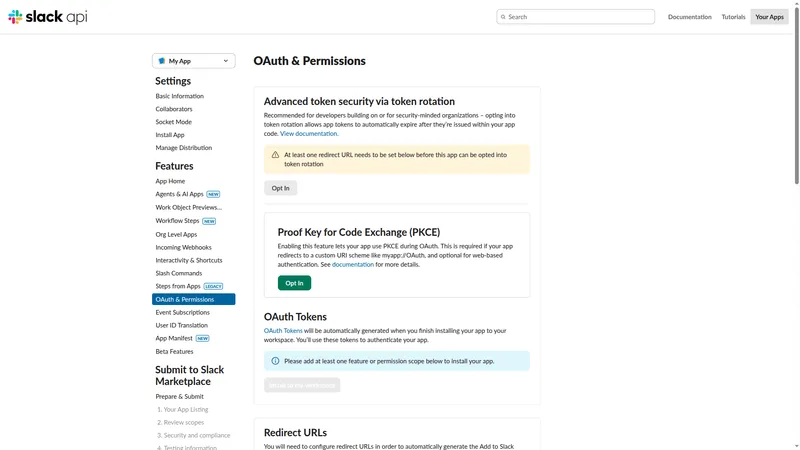Screen dimensions: 800x450
Task: Open Agents & AI Apps feature
Action: 180,194
